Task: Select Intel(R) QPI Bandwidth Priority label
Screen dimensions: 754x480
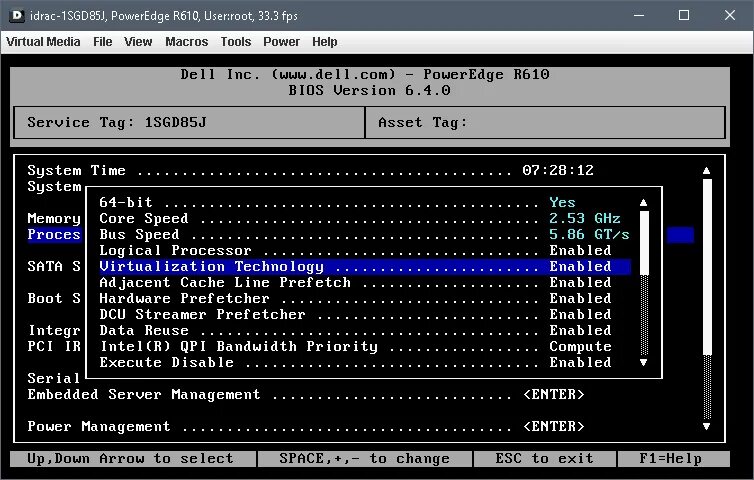Action: 239,346
